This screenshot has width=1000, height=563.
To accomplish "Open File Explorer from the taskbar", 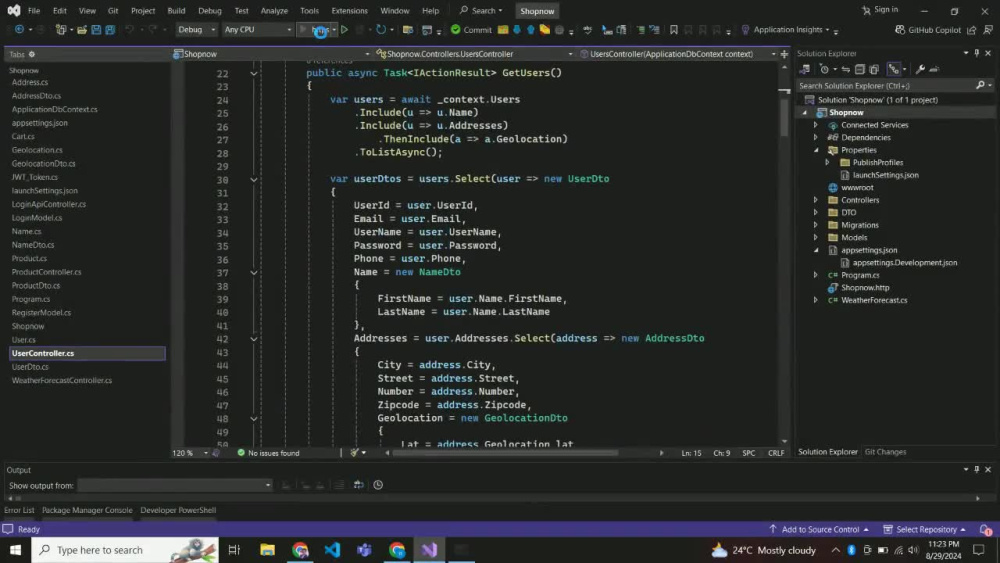I will pos(267,550).
